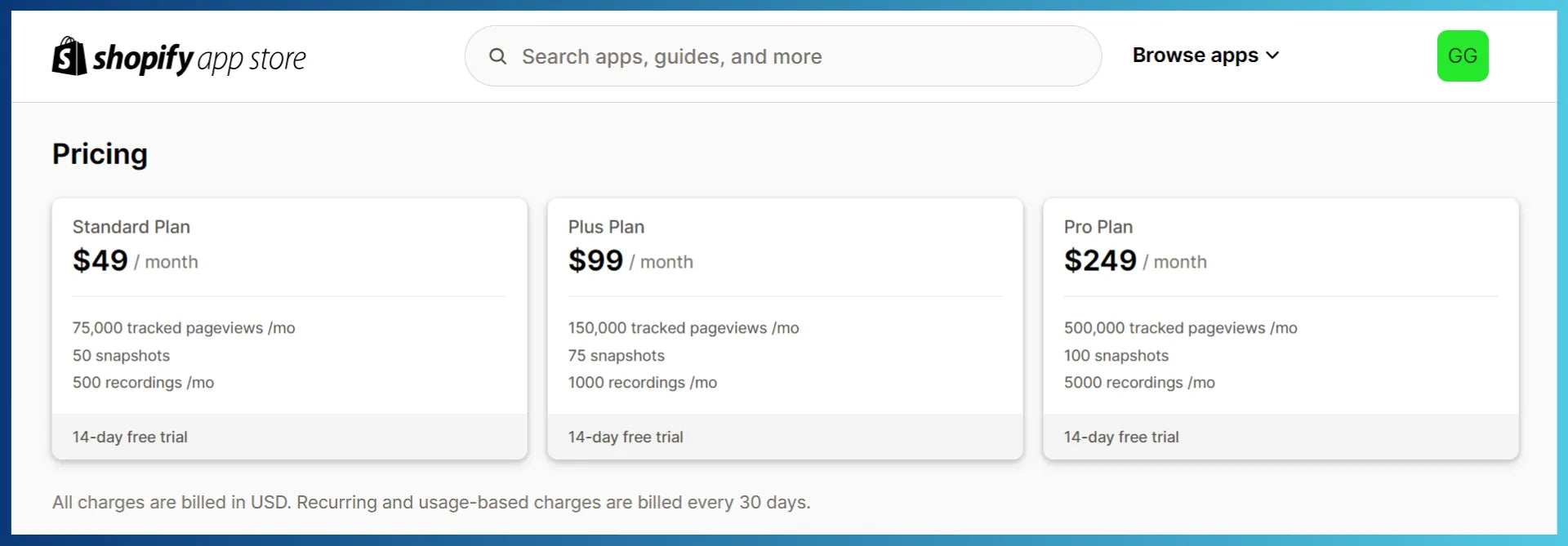Click the $99 / month price
This screenshot has height=546, width=1568.
click(x=630, y=261)
